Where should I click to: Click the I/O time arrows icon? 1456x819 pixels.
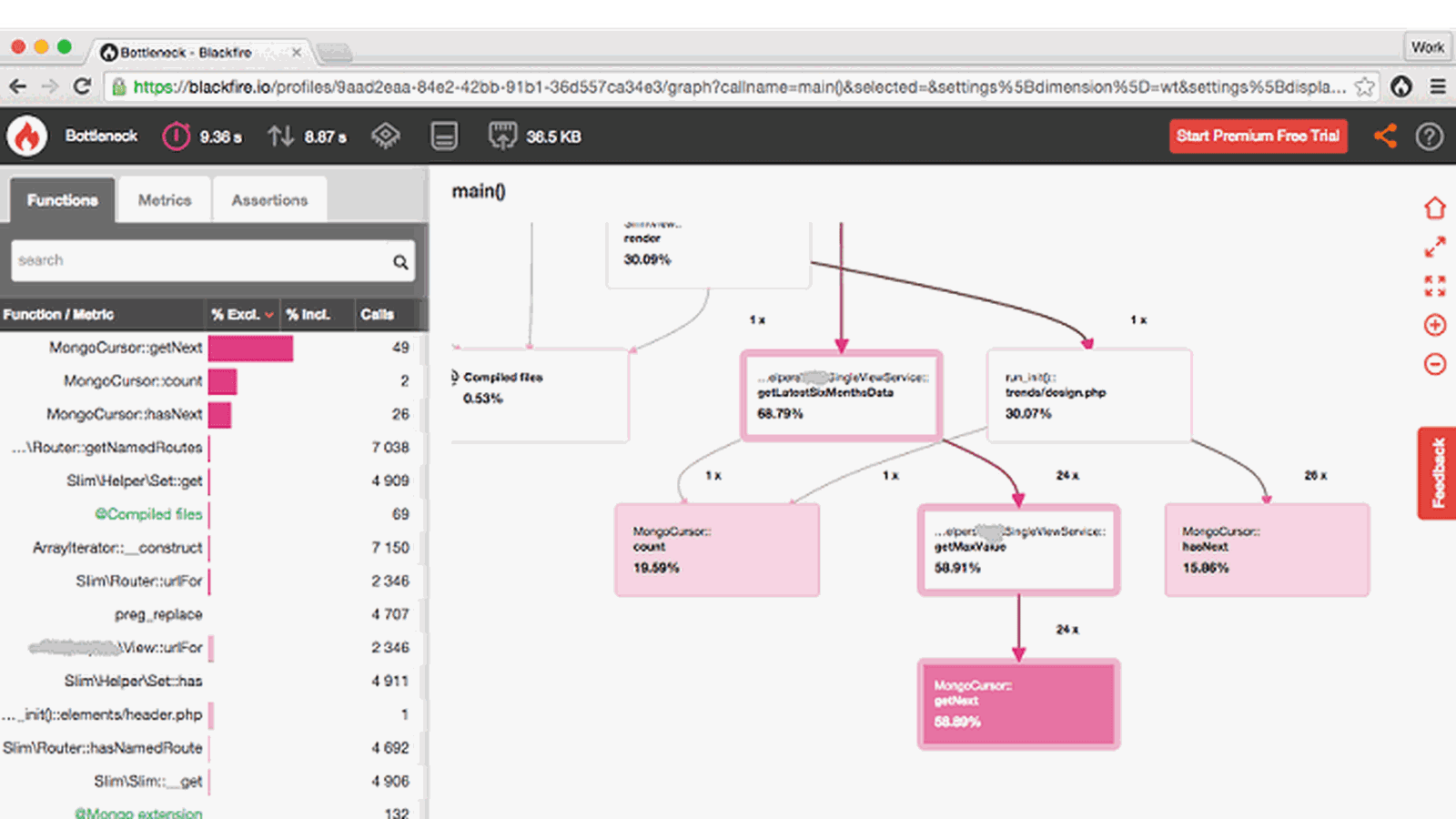click(280, 136)
